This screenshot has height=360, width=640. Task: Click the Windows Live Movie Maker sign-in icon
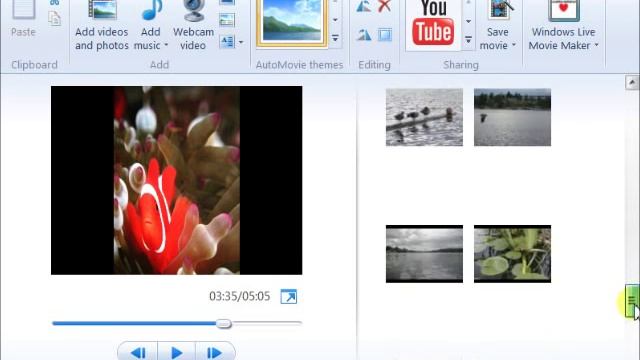tap(564, 10)
